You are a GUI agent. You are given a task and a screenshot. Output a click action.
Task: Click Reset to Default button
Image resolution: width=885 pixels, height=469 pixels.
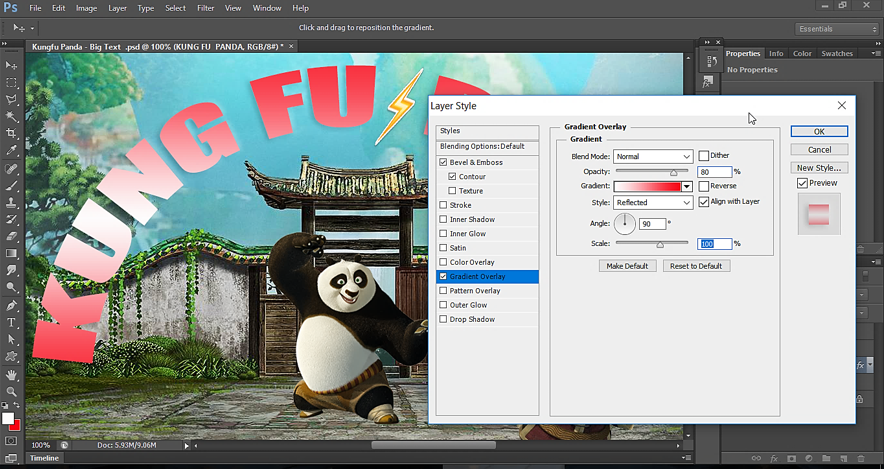pos(696,266)
